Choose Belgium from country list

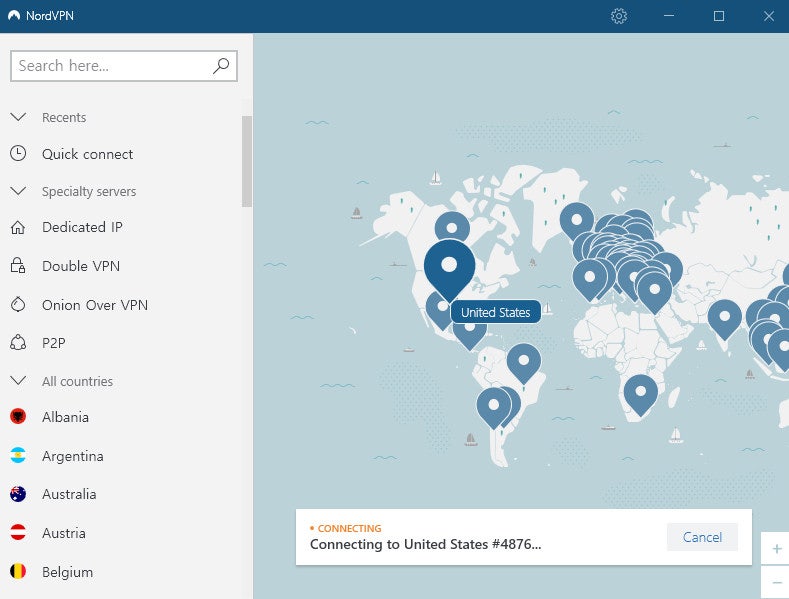pos(67,572)
